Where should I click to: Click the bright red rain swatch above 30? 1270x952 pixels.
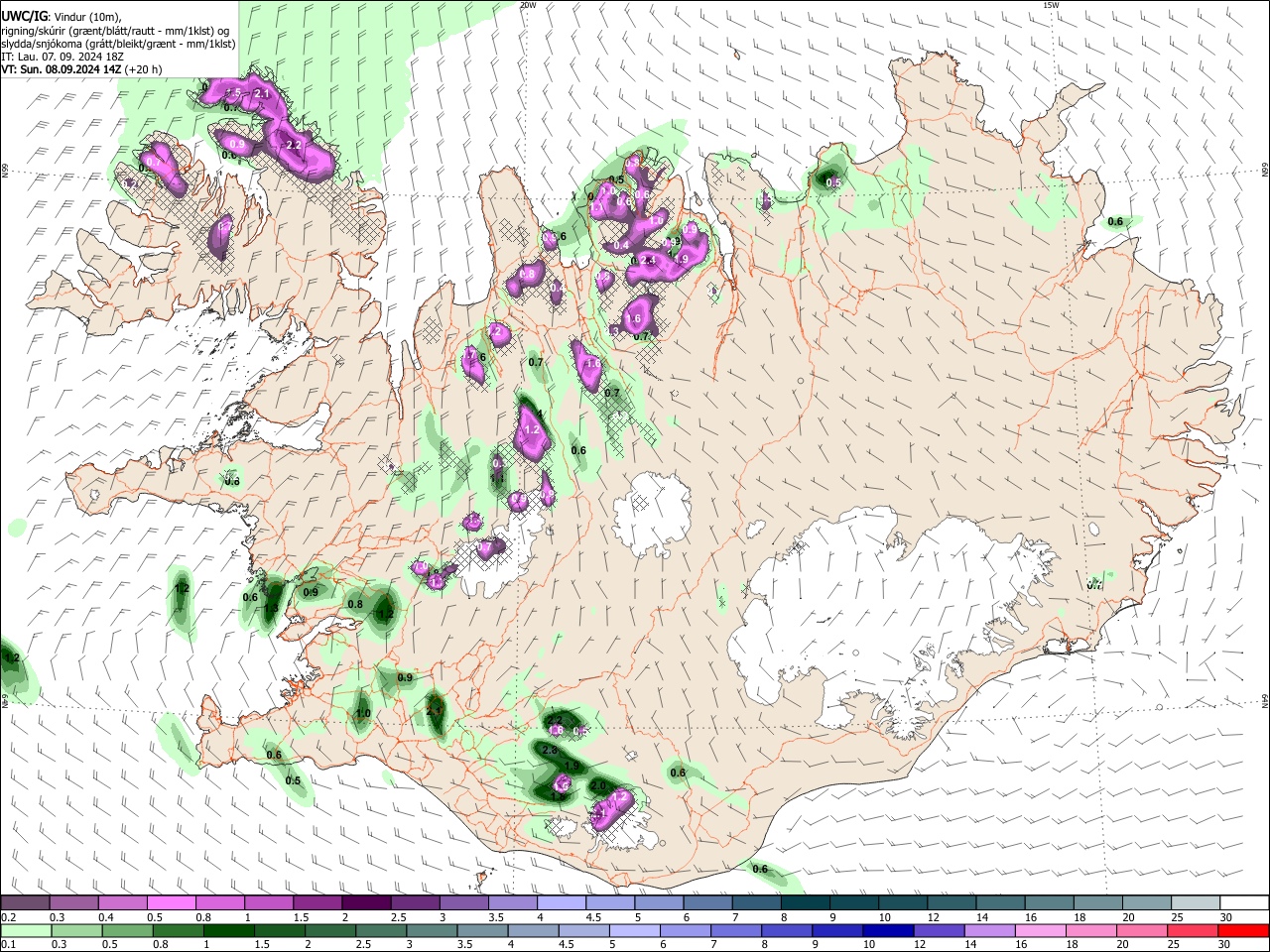tap(1244, 930)
